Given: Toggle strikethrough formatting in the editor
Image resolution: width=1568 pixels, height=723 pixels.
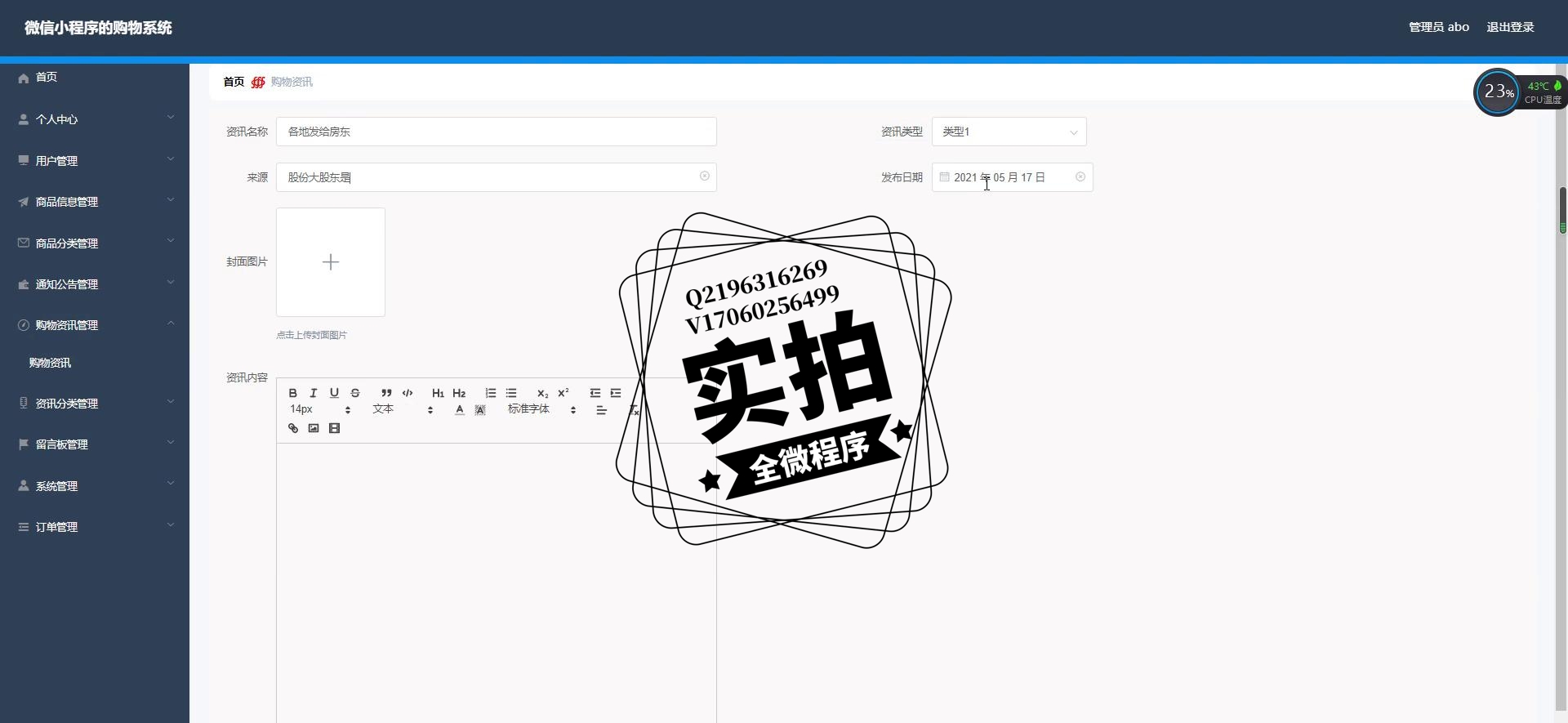Looking at the screenshot, I should click(x=355, y=393).
